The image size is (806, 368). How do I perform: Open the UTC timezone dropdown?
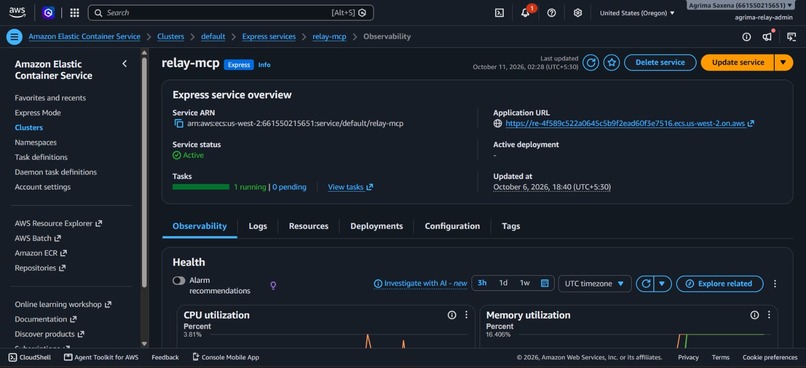pos(595,284)
